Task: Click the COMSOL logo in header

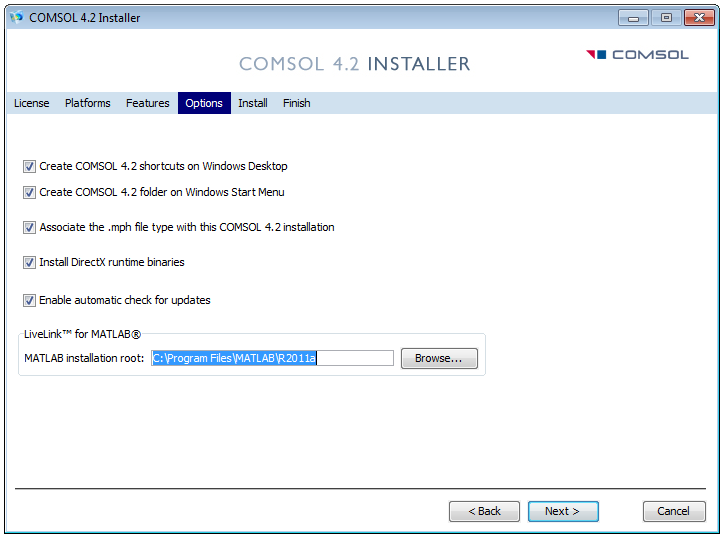Action: click(637, 55)
